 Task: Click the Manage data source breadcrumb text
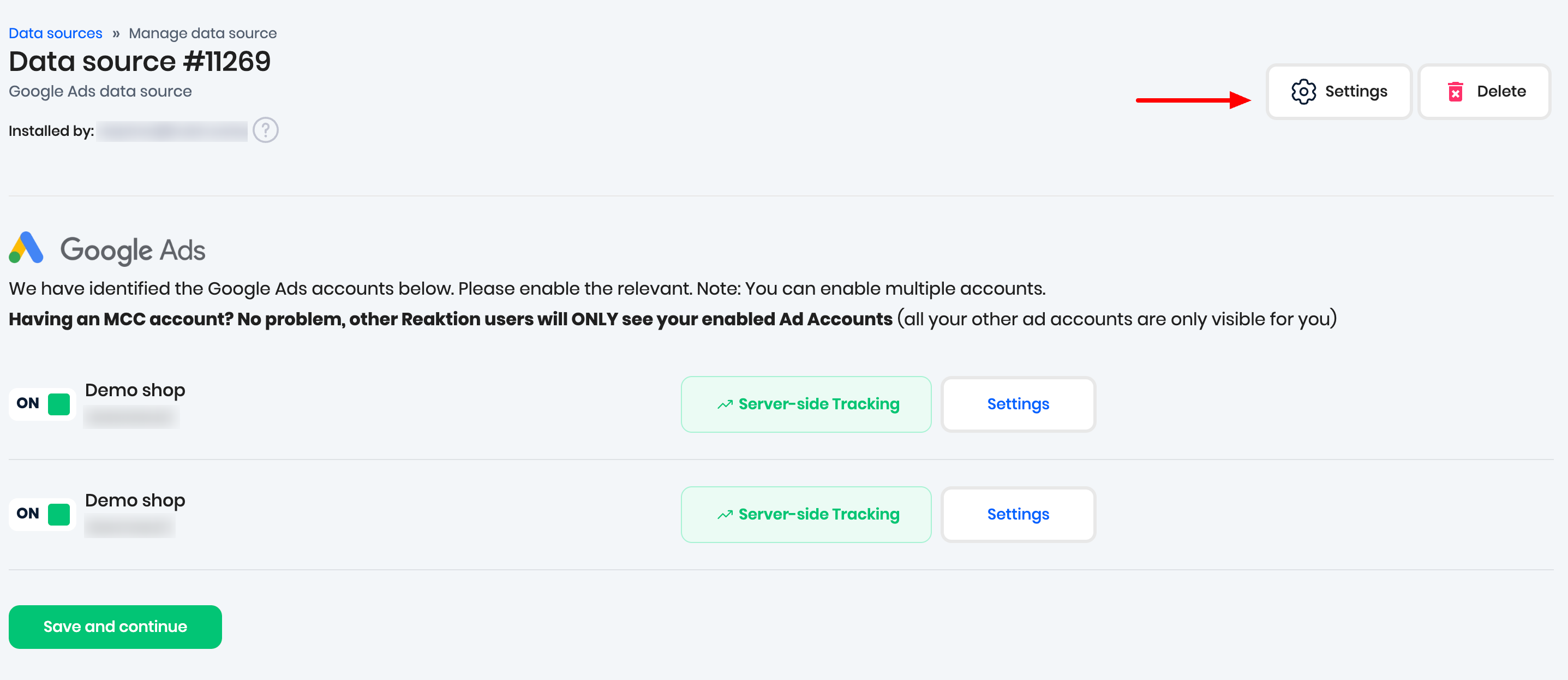click(x=203, y=33)
